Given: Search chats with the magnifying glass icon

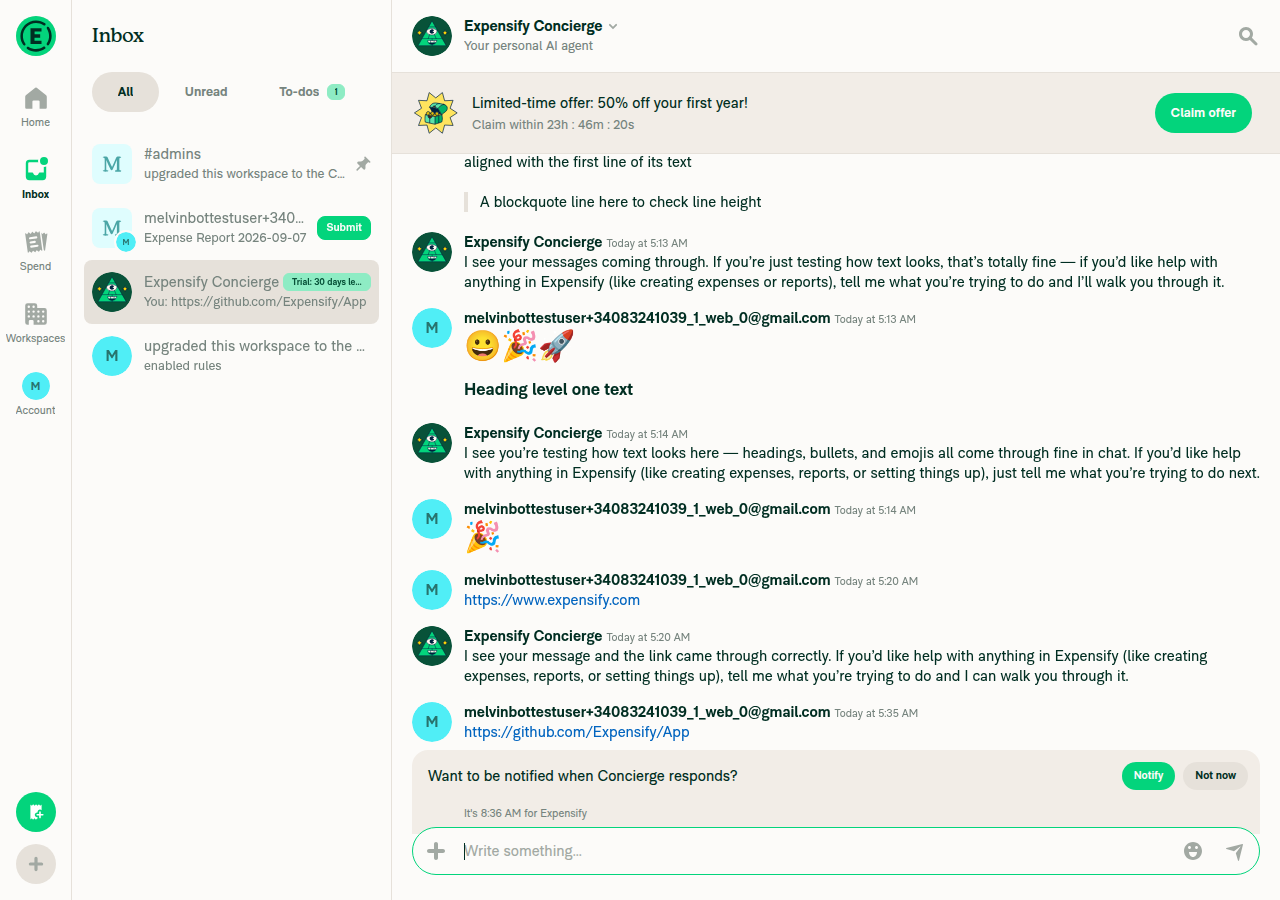Looking at the screenshot, I should coord(1248,36).
